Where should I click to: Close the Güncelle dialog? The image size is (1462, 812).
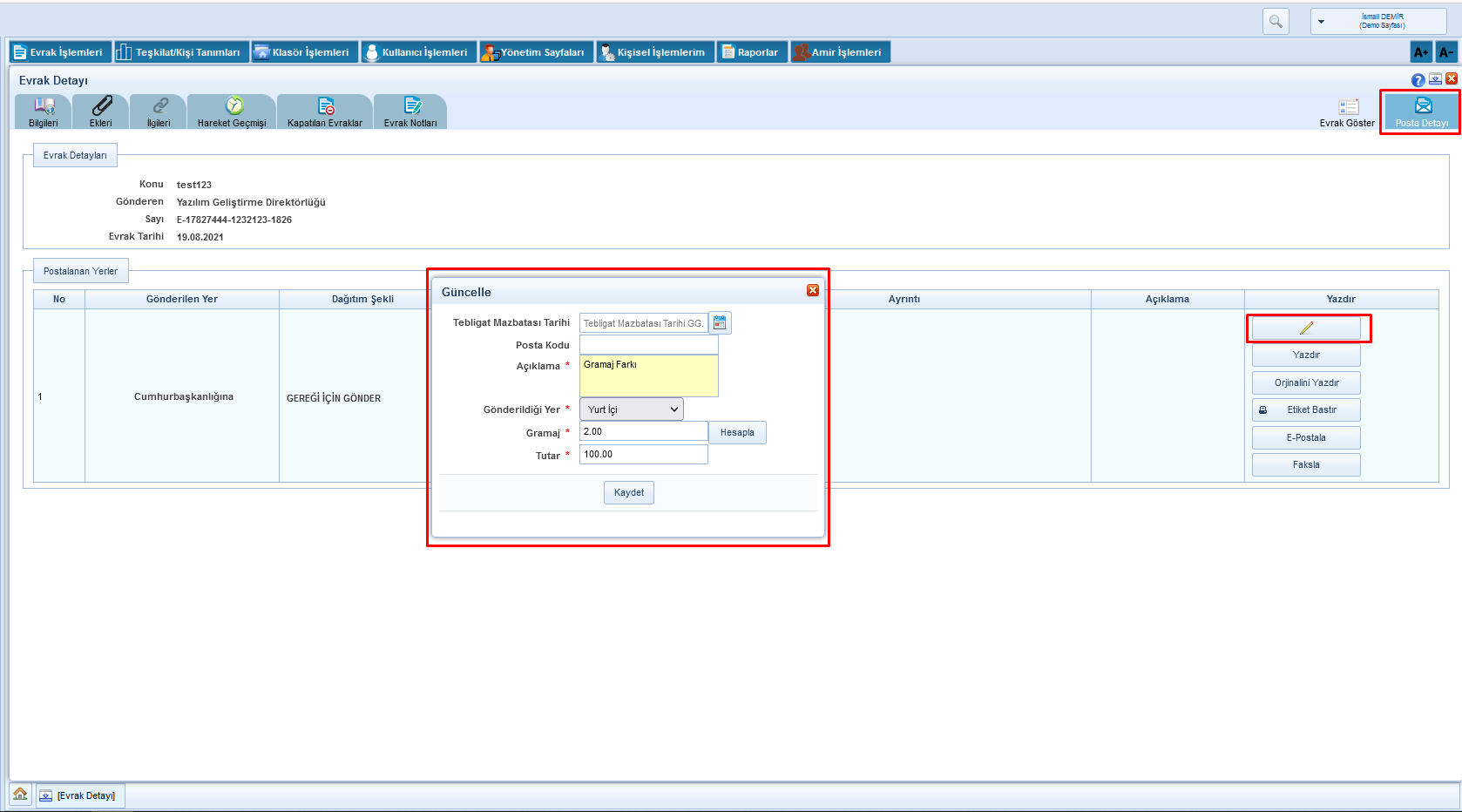813,290
